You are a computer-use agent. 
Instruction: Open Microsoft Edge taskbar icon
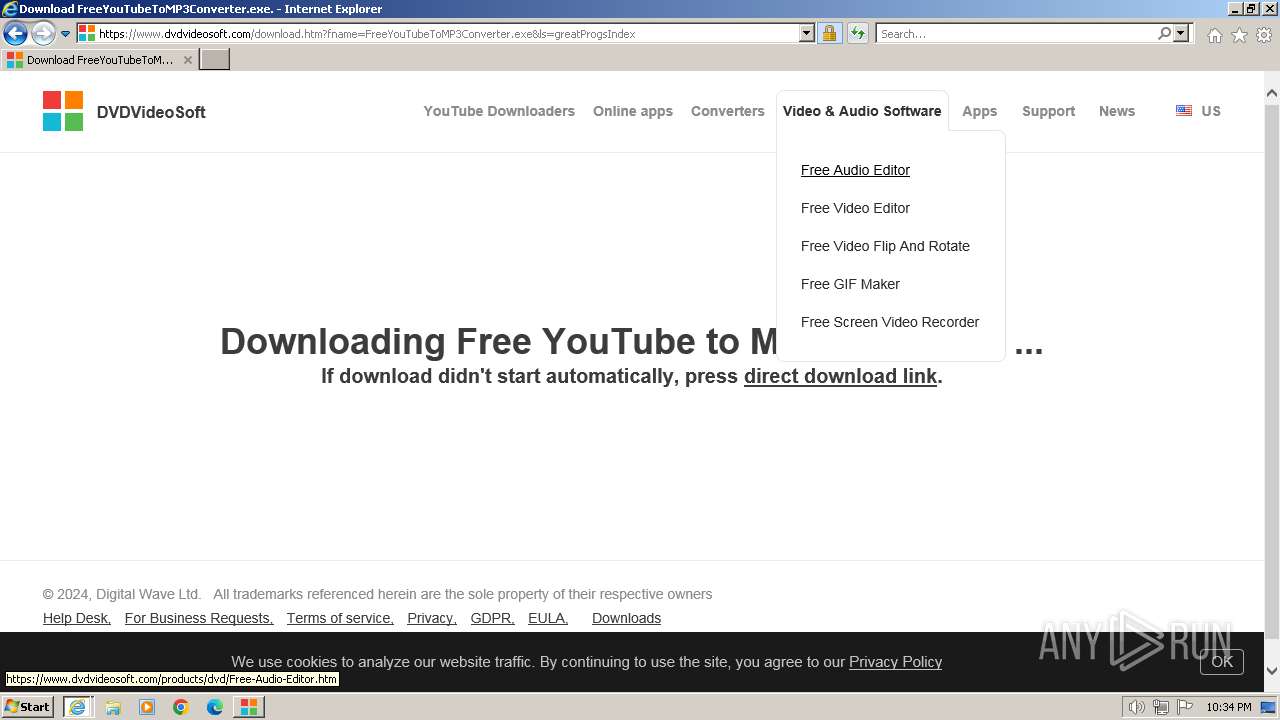point(215,707)
